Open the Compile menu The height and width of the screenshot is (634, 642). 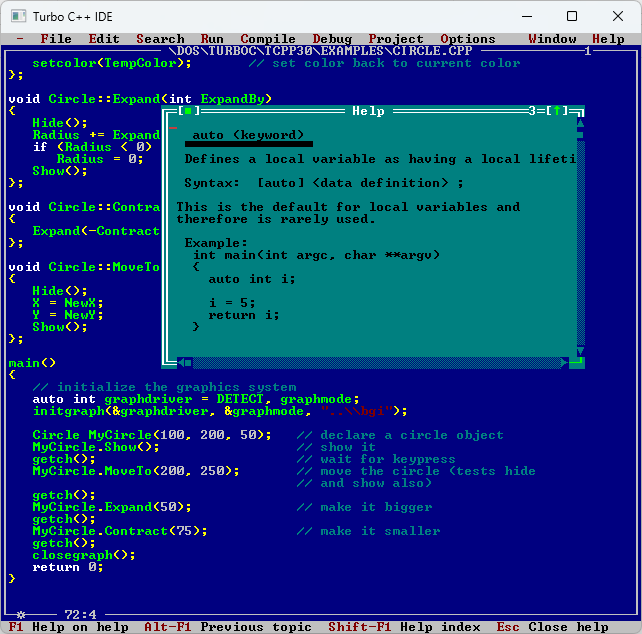pos(268,39)
